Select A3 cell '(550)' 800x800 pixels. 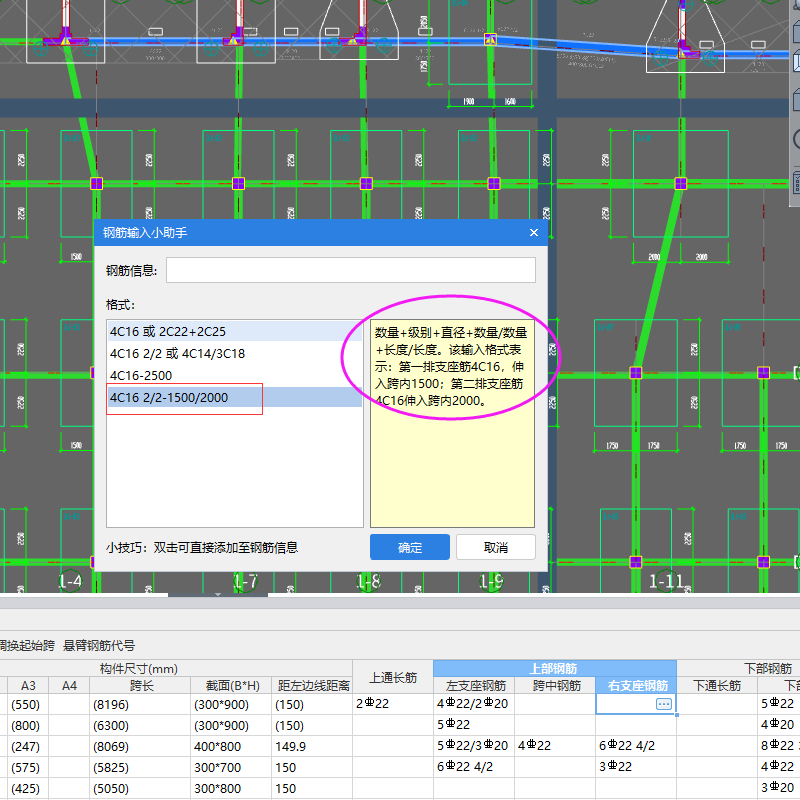(29, 704)
